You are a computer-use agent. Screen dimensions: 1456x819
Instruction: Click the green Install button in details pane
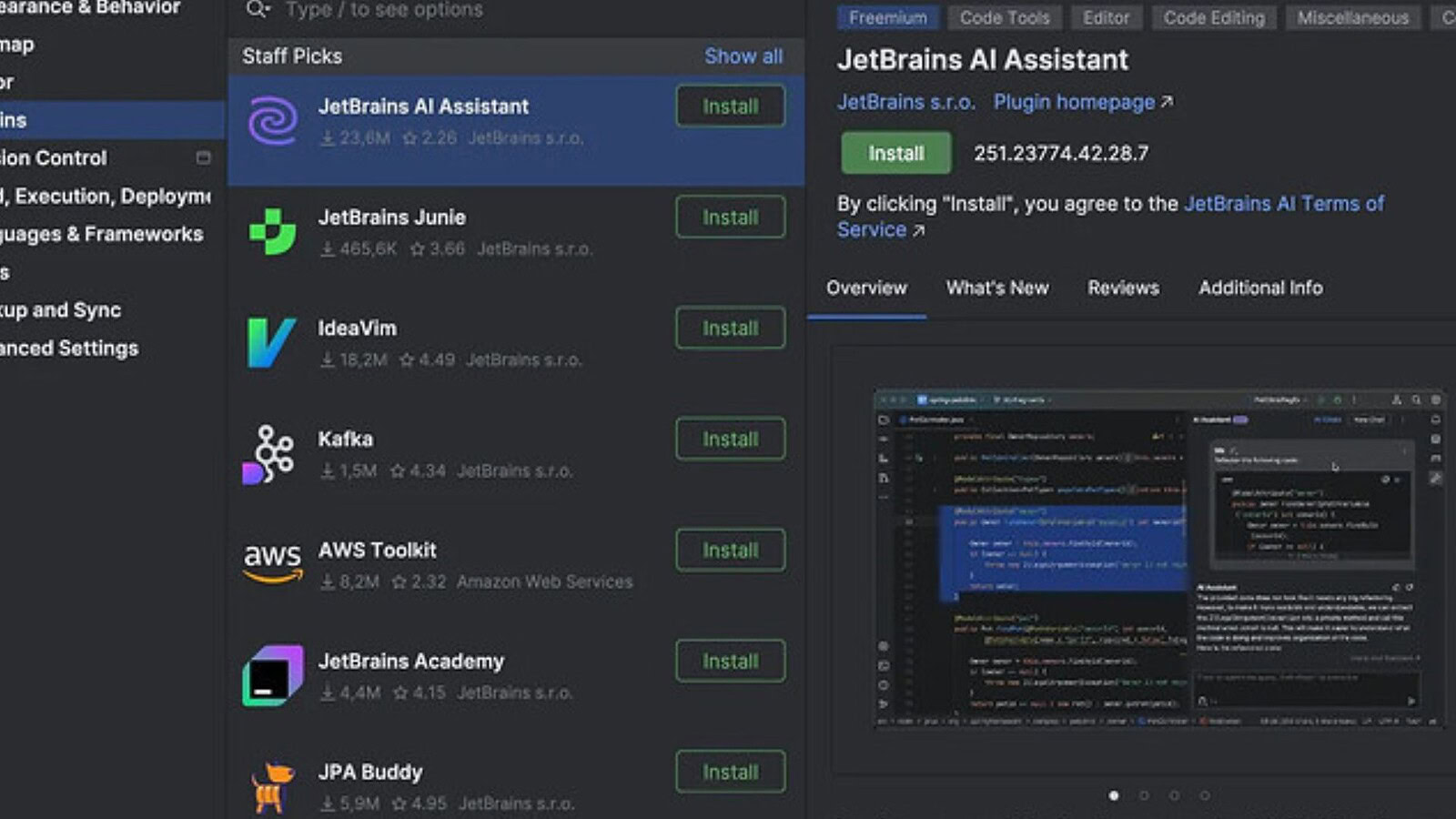[895, 153]
